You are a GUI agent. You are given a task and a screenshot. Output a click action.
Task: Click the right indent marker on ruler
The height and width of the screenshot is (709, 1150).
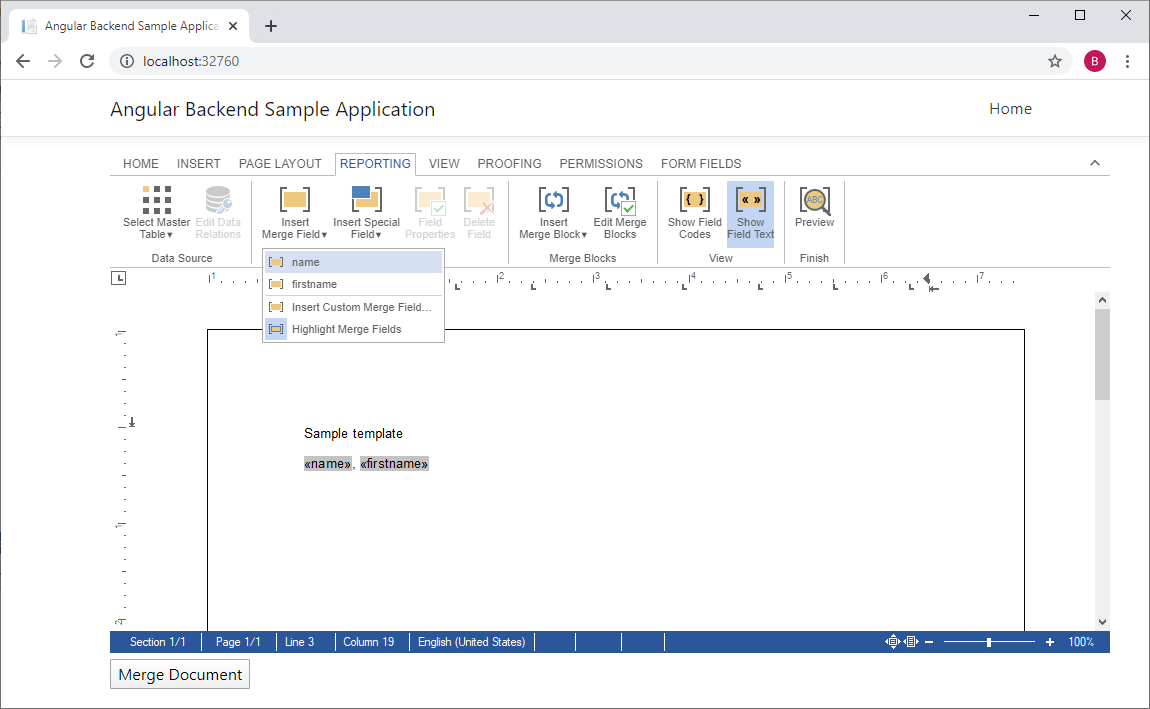coord(926,279)
